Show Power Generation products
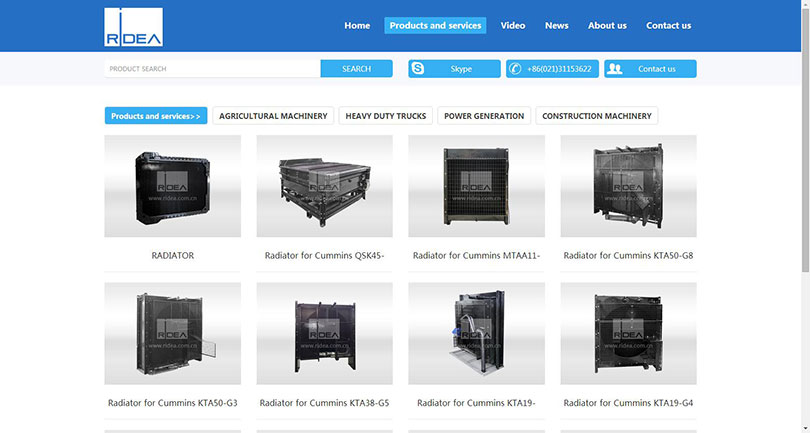 click(484, 116)
